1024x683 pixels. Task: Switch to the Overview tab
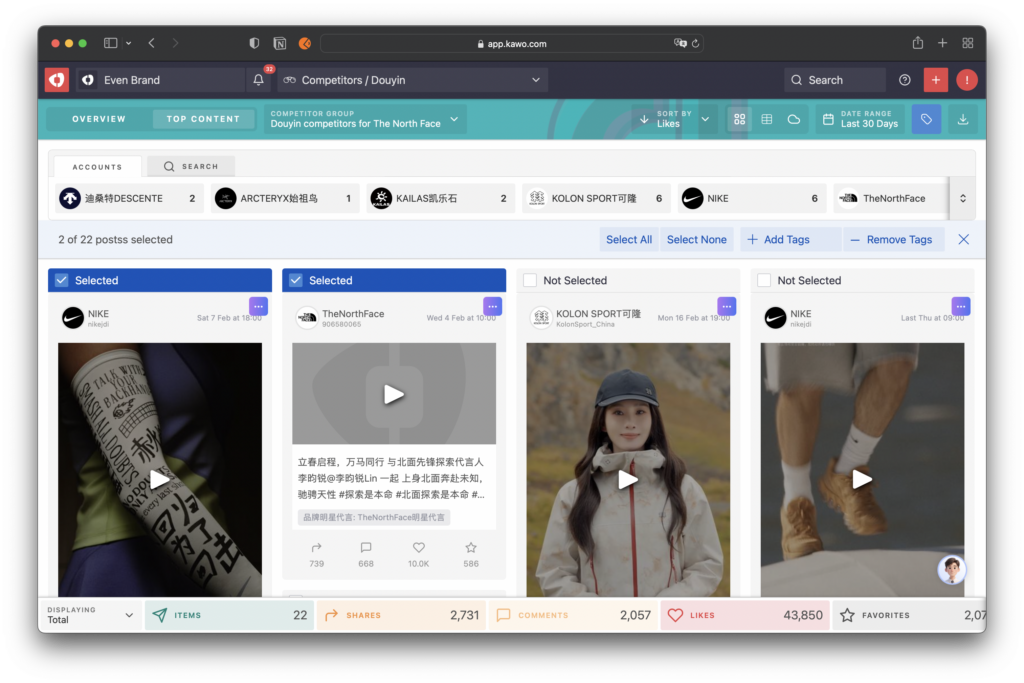tap(99, 119)
